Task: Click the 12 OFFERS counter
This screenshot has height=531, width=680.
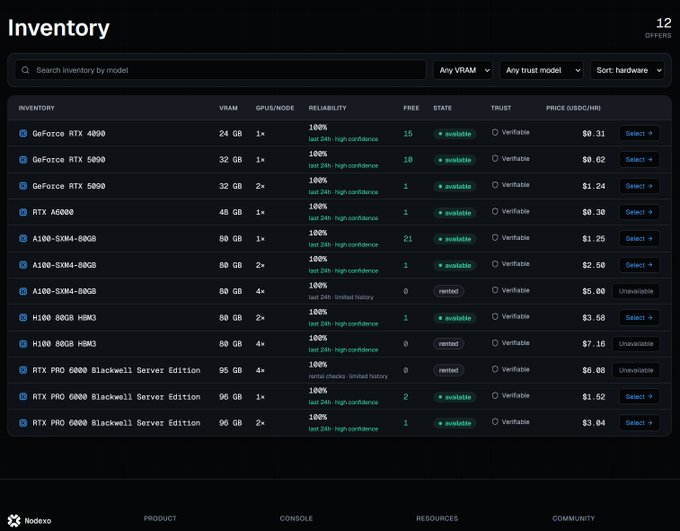Action: pyautogui.click(x=658, y=28)
